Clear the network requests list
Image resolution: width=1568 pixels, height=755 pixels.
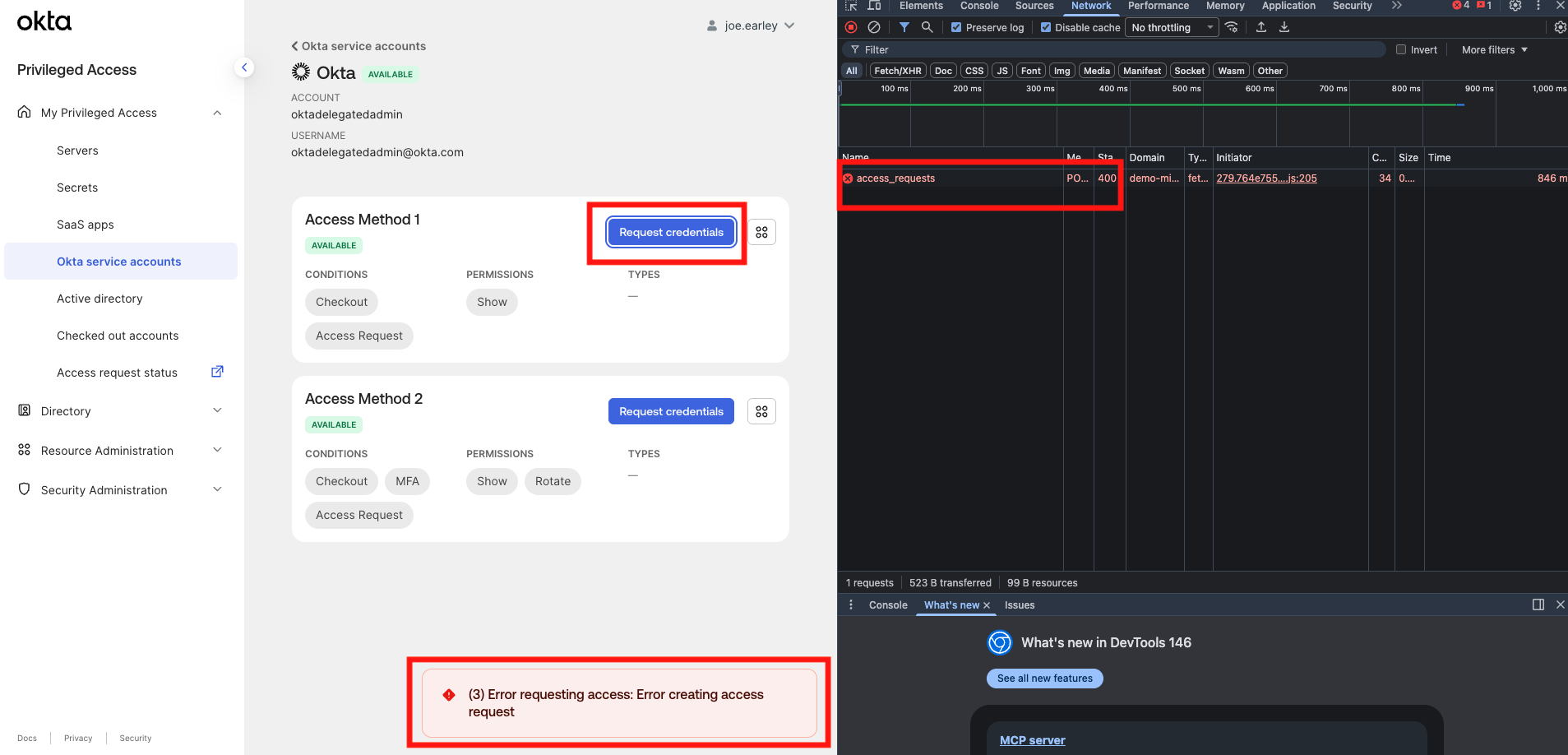[x=874, y=27]
